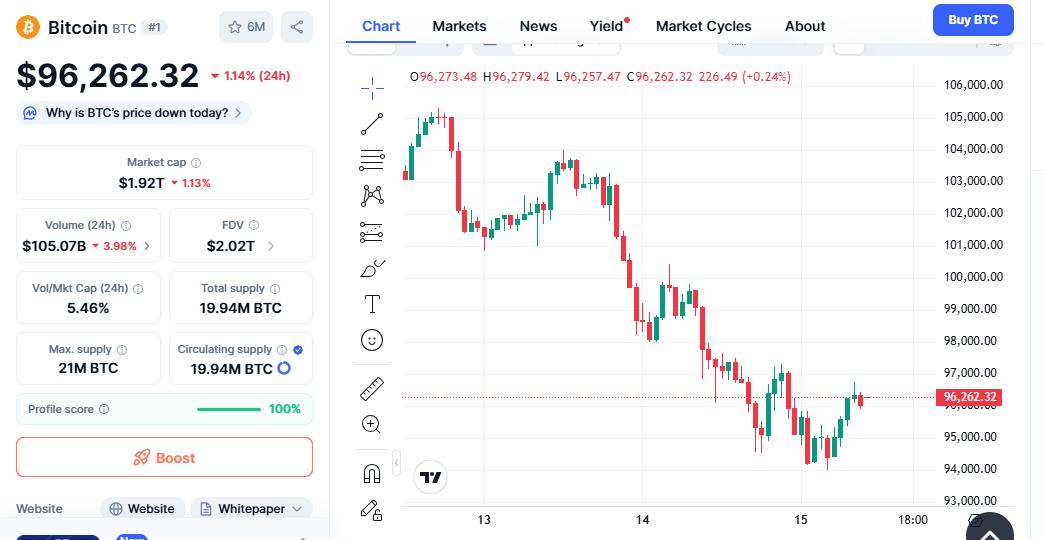
Task: Click the Profile score progress bar
Action: [229, 409]
